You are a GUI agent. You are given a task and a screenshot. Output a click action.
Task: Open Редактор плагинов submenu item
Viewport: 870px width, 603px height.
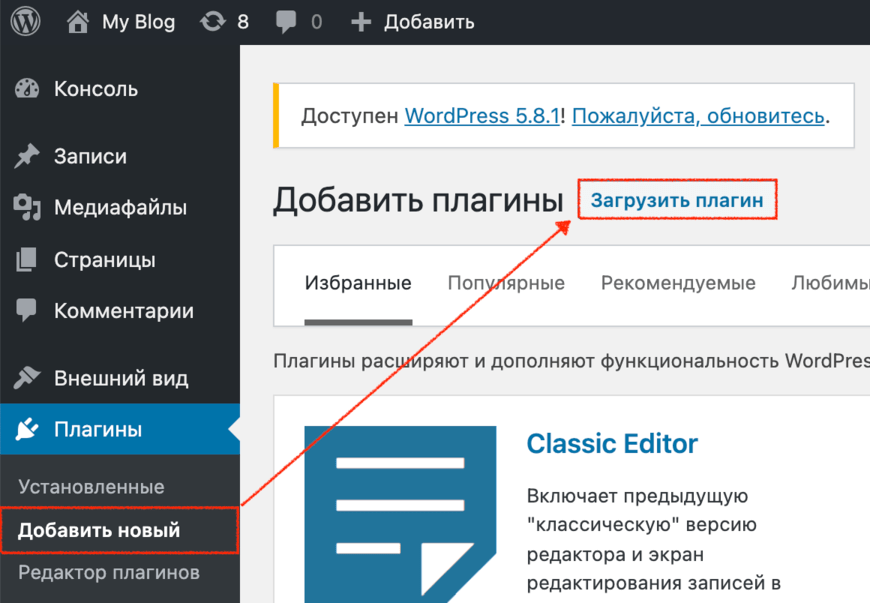[109, 573]
